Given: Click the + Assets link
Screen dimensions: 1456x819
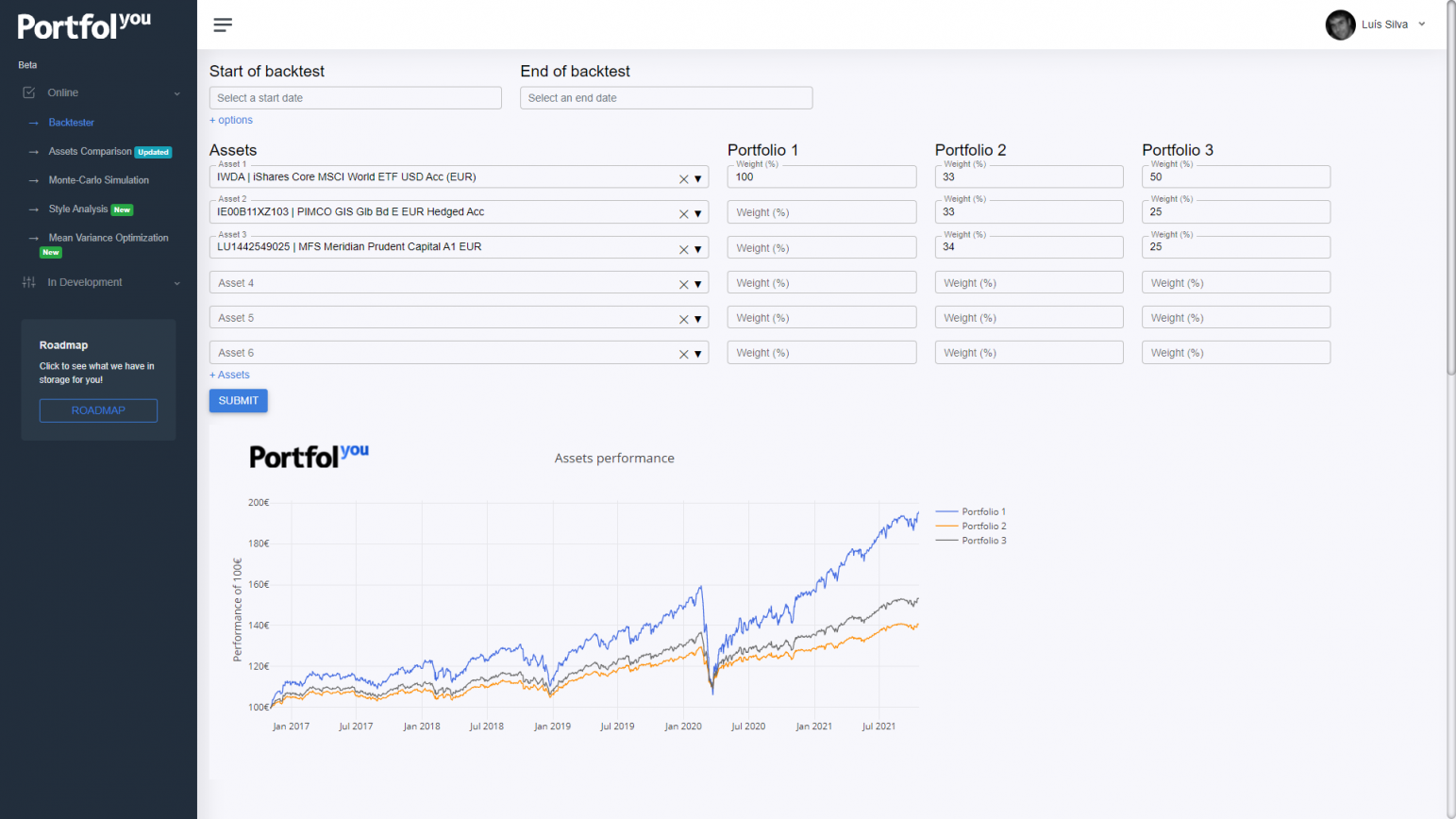Looking at the screenshot, I should pos(229,375).
